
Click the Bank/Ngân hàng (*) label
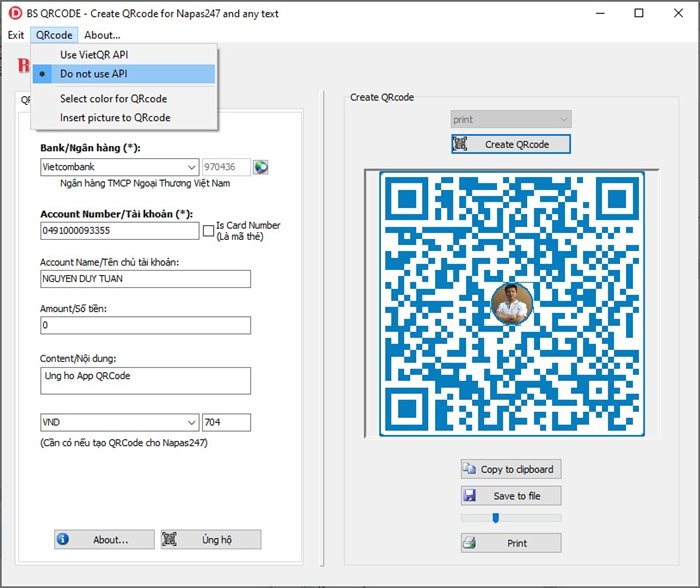coord(90,148)
